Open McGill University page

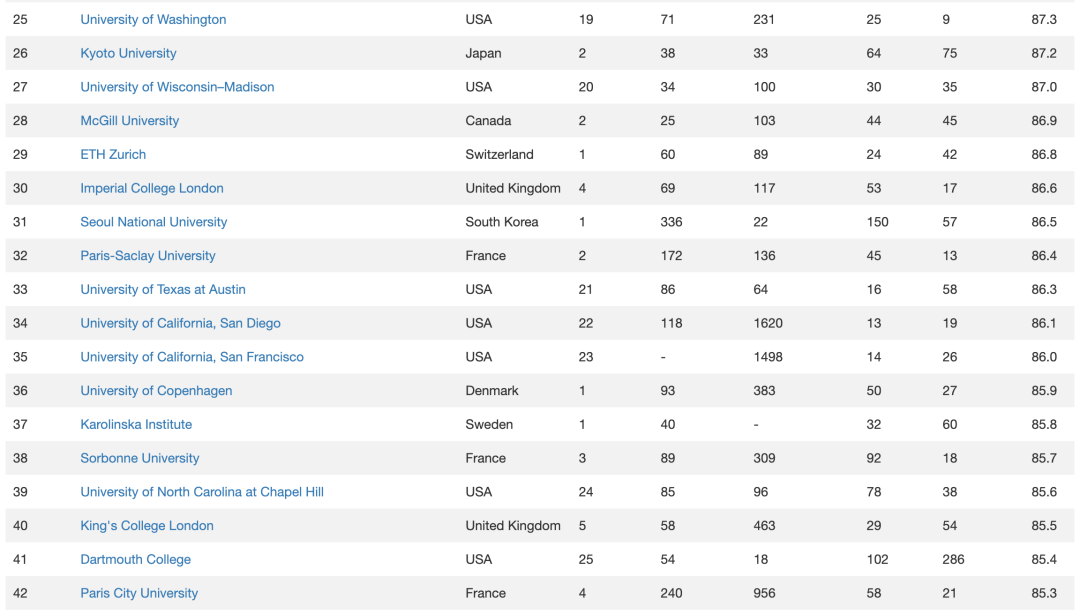[x=129, y=121]
